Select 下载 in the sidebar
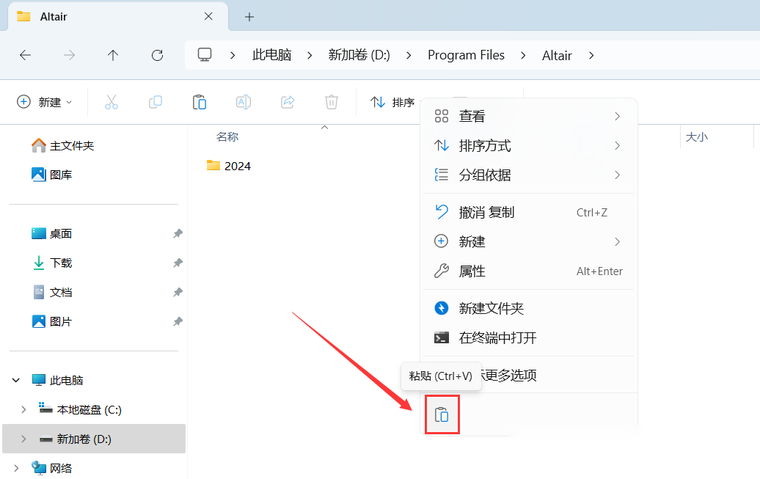Screen dimensions: 760x479 [61, 263]
